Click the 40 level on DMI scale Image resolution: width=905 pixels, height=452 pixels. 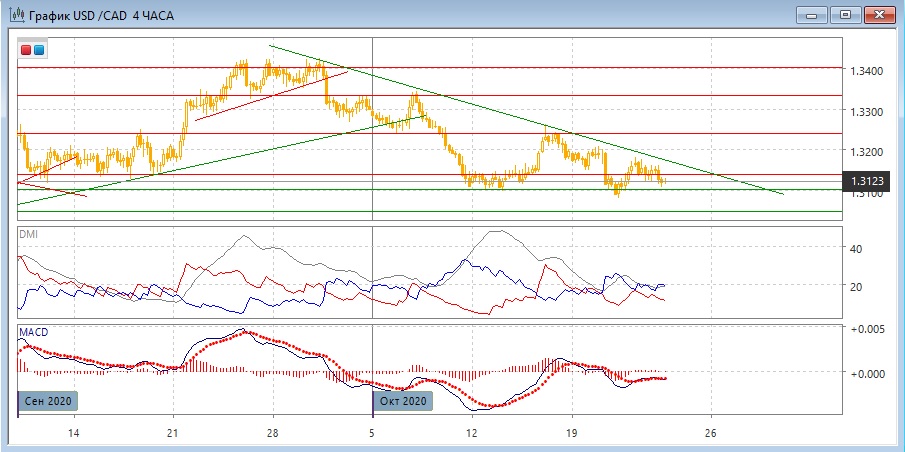pyautogui.click(x=855, y=248)
